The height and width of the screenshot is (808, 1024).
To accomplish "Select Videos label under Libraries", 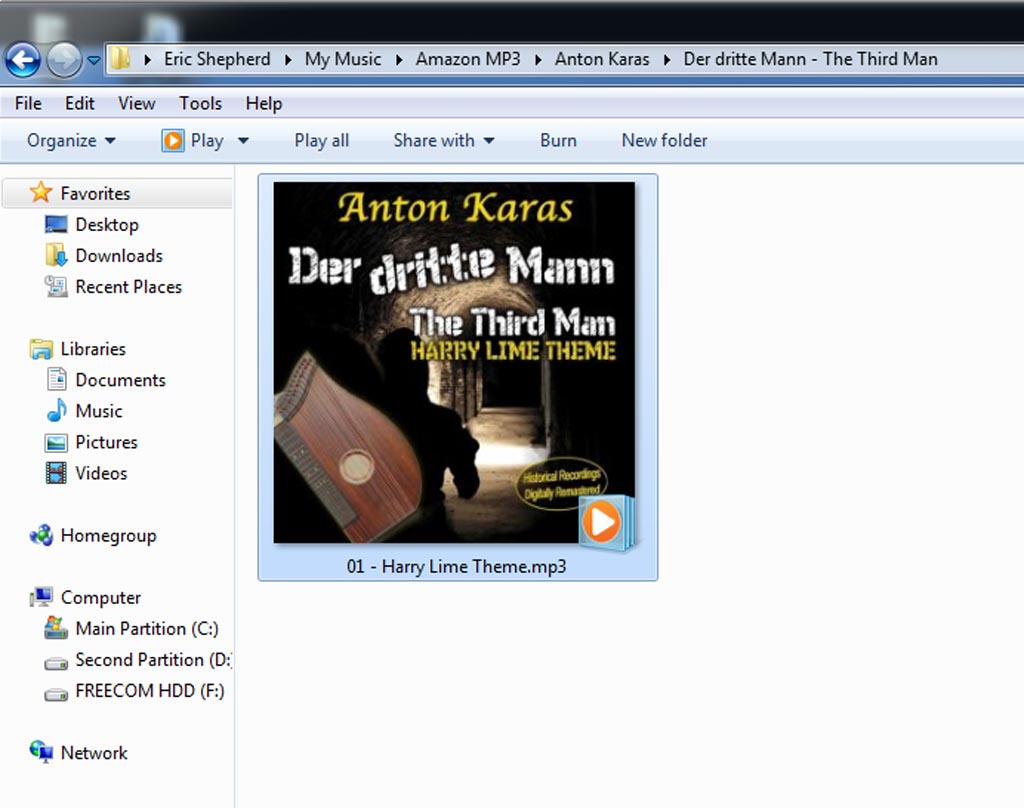I will [101, 473].
